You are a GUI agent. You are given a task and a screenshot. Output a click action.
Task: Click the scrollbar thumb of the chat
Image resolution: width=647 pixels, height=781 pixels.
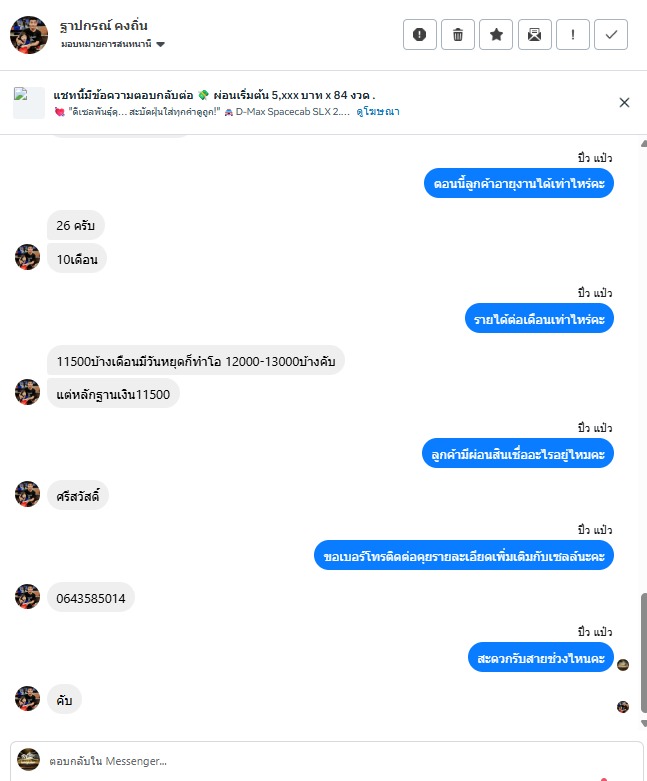click(x=643, y=653)
